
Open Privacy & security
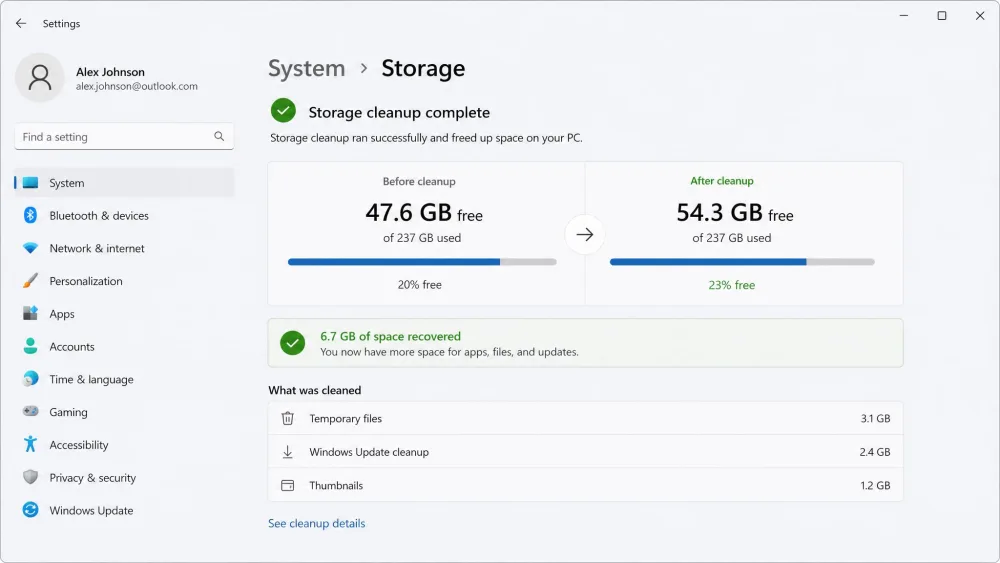(124, 478)
